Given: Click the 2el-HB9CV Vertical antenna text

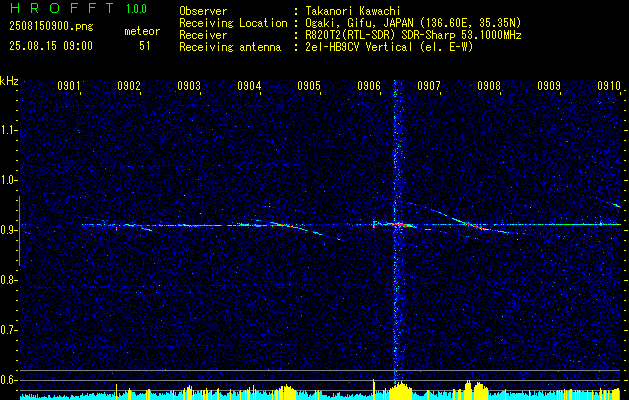Looking at the screenshot, I should (x=387, y=47).
